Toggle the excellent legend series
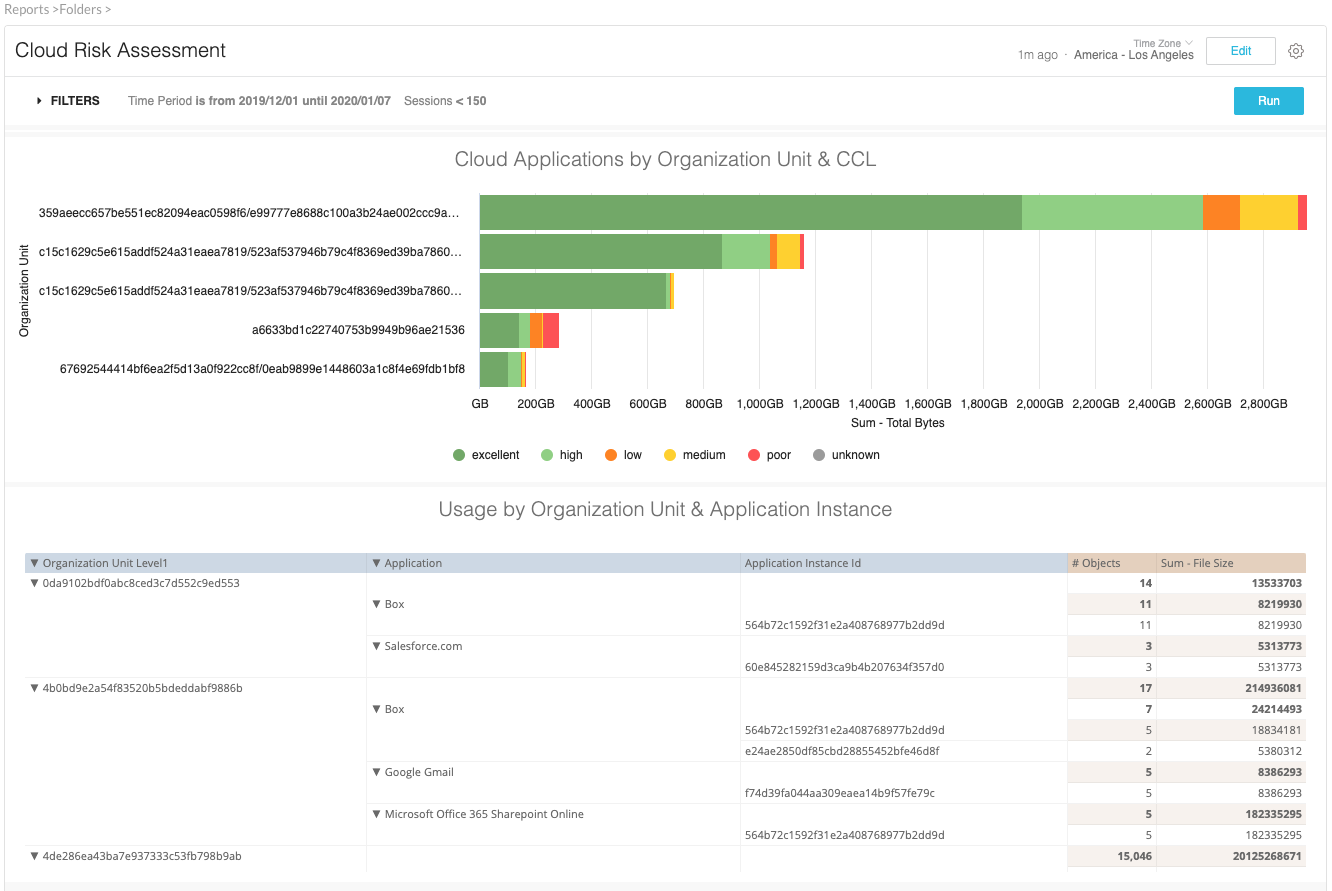 (486, 455)
